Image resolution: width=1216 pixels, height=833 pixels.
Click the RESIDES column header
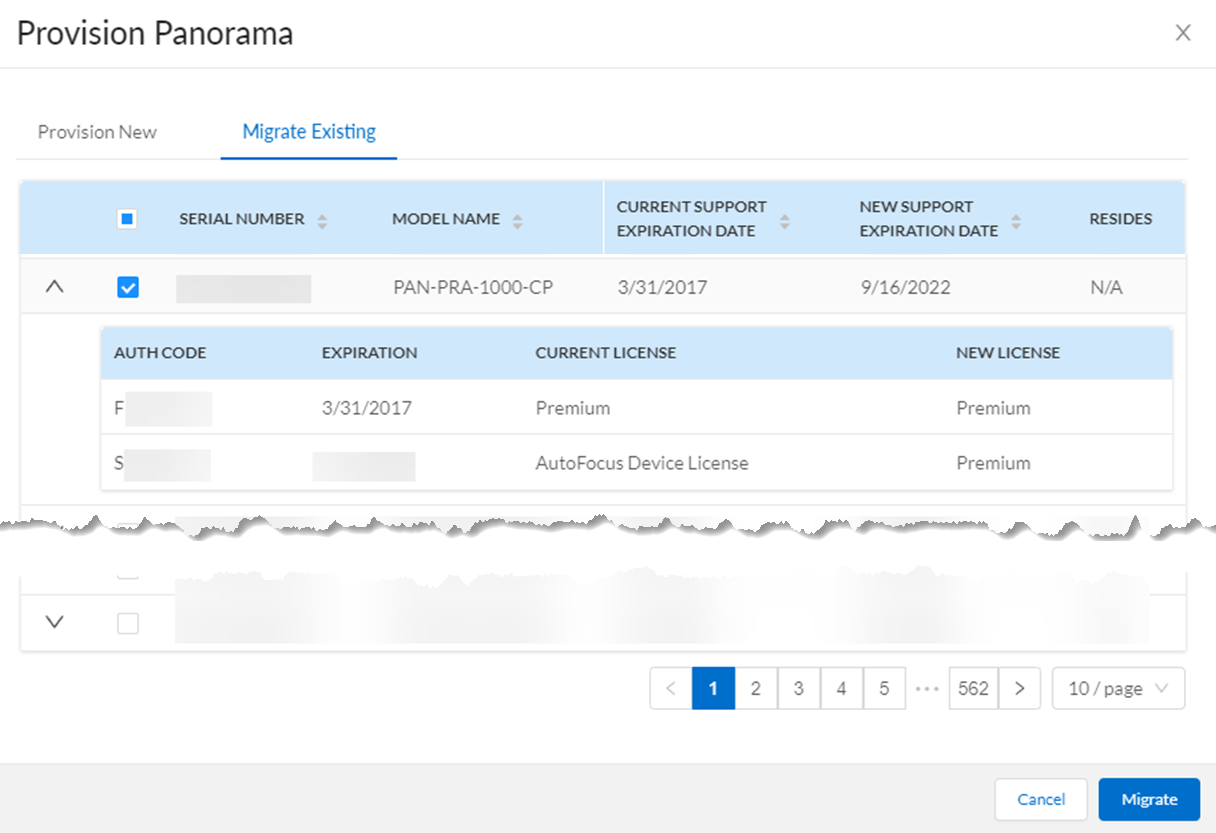coord(1121,218)
